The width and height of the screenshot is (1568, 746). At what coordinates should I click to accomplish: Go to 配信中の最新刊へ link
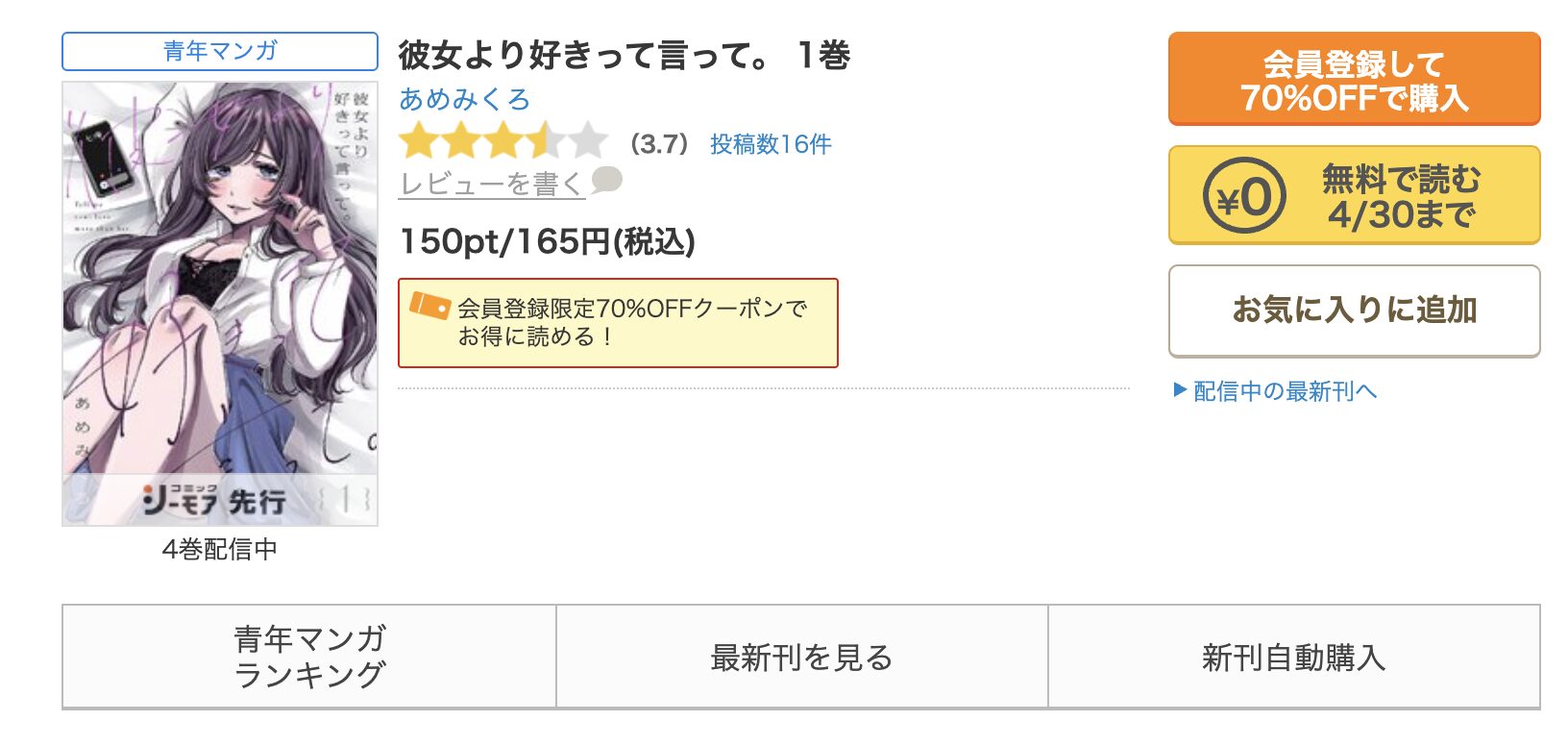point(1285,391)
